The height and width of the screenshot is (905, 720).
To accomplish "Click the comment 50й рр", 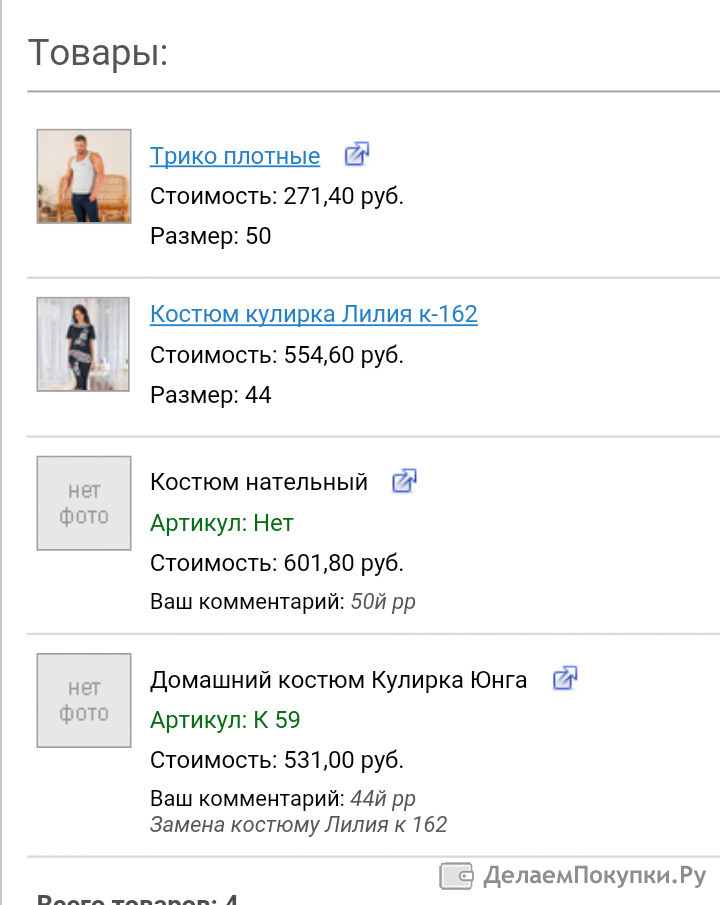I will [383, 601].
